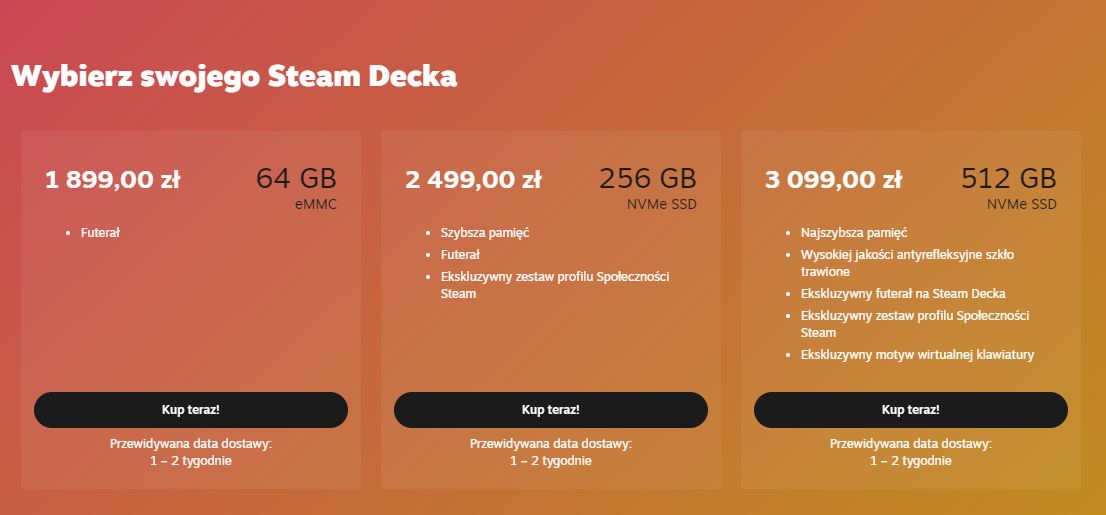Click the 3 099,00 zł price
1106x515 pixels.
(833, 180)
